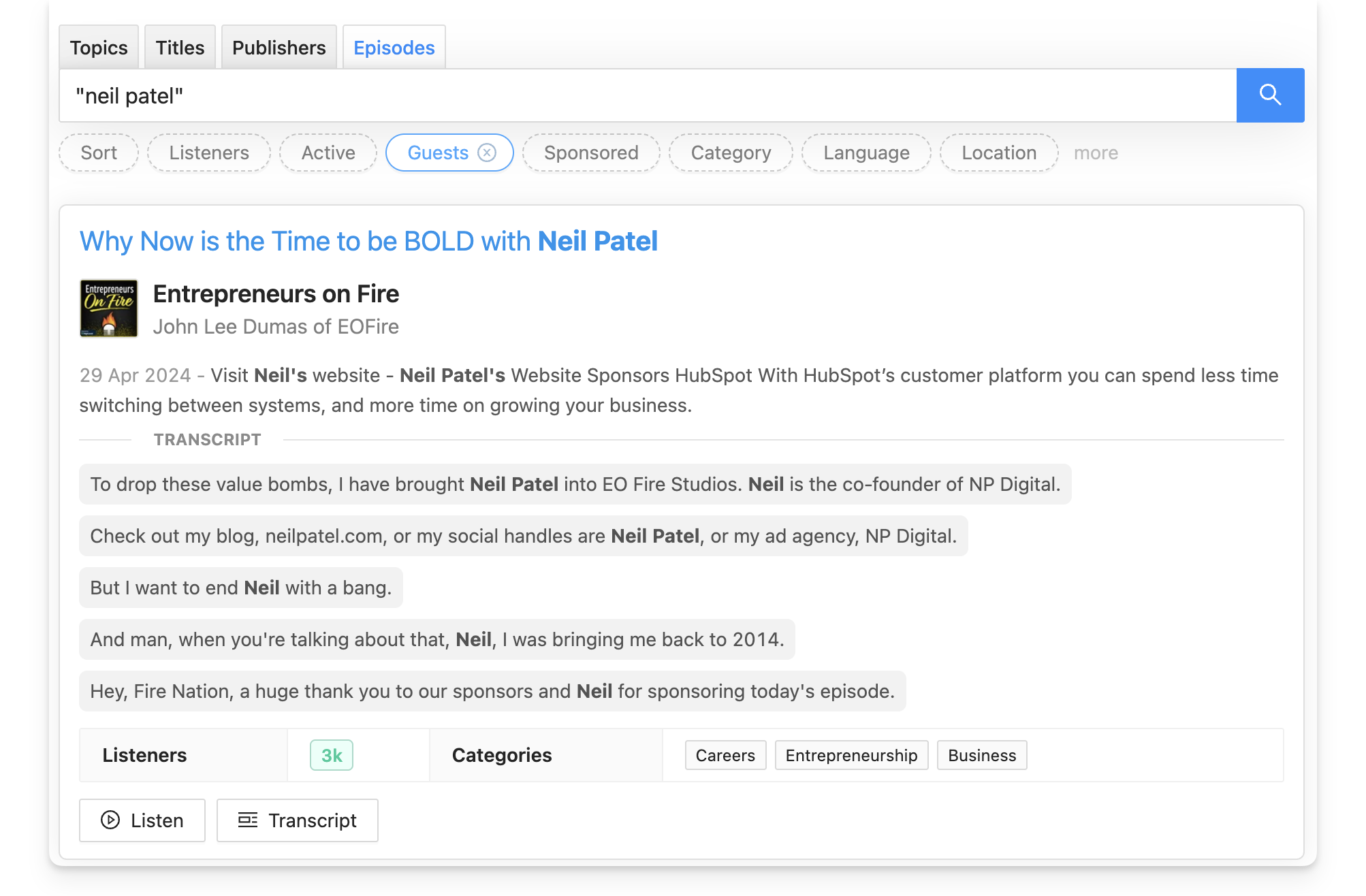Select the Topics tab
The image size is (1366, 896).
(x=99, y=47)
